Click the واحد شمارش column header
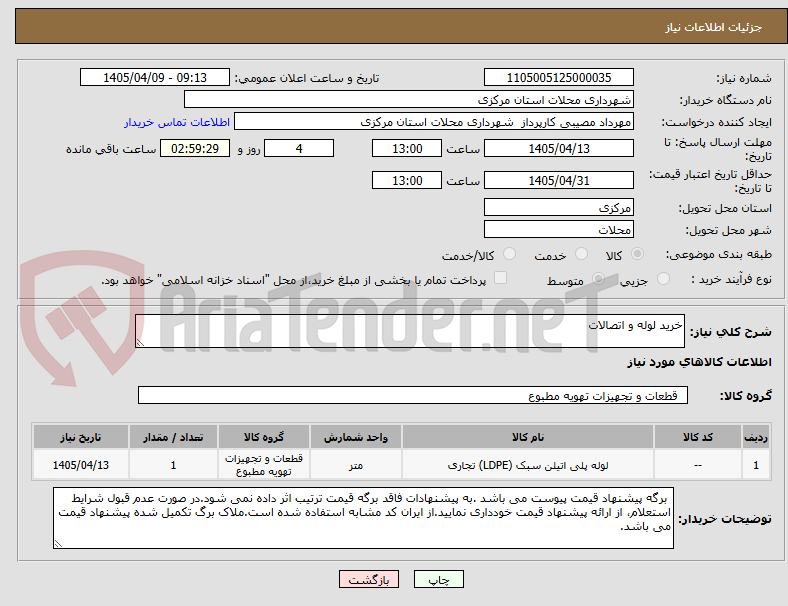 [356, 437]
